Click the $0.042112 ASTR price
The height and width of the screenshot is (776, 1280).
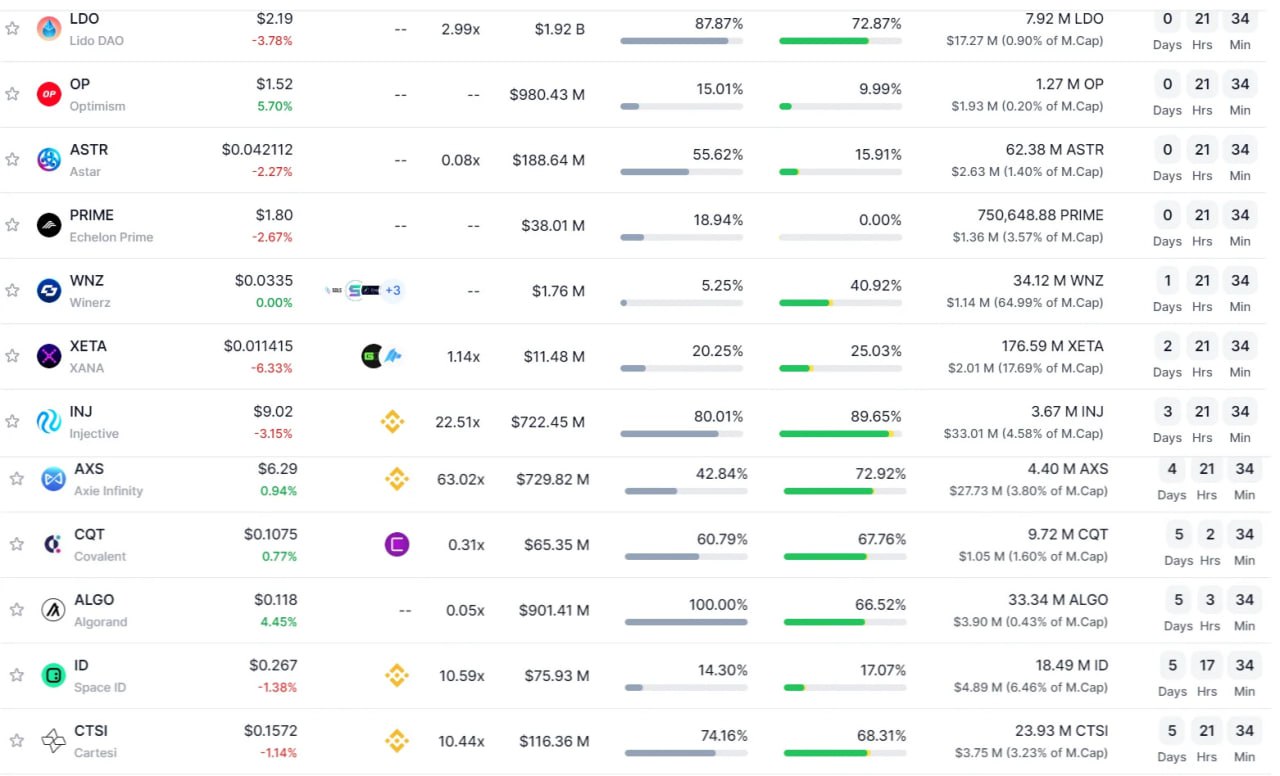coord(257,150)
